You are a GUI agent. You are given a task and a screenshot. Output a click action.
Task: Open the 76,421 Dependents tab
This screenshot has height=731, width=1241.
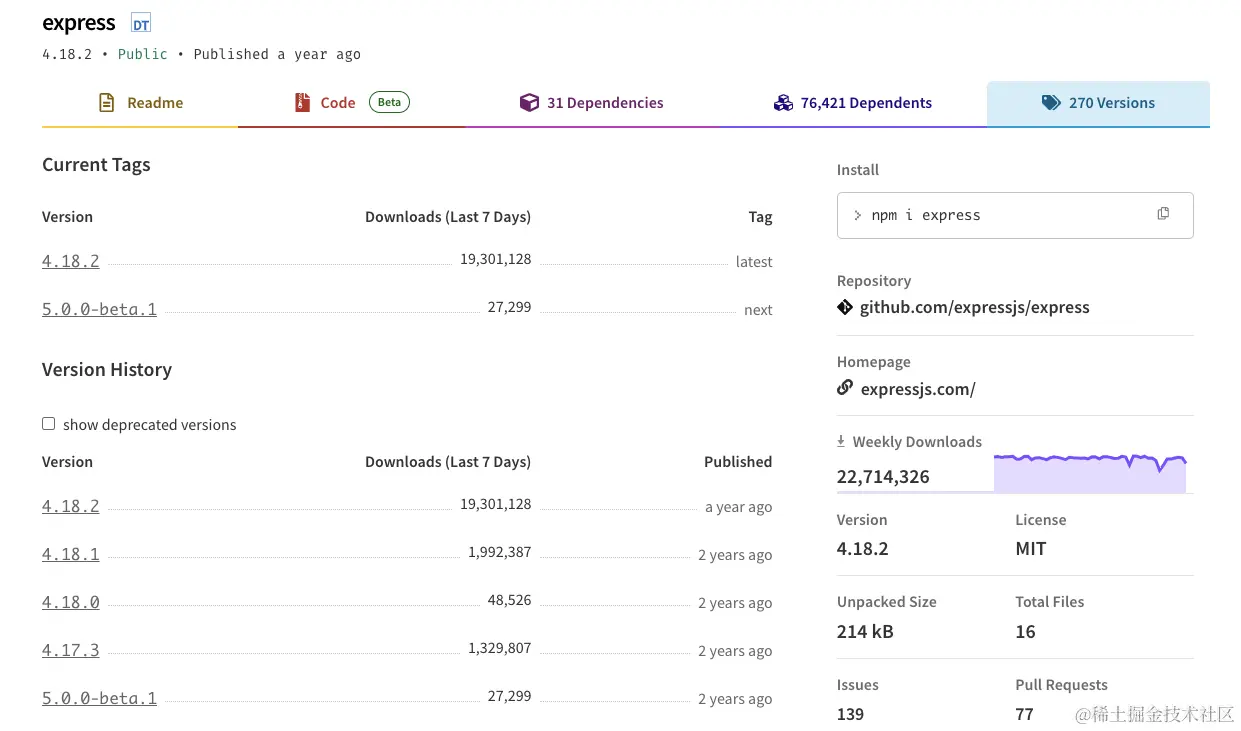(853, 103)
